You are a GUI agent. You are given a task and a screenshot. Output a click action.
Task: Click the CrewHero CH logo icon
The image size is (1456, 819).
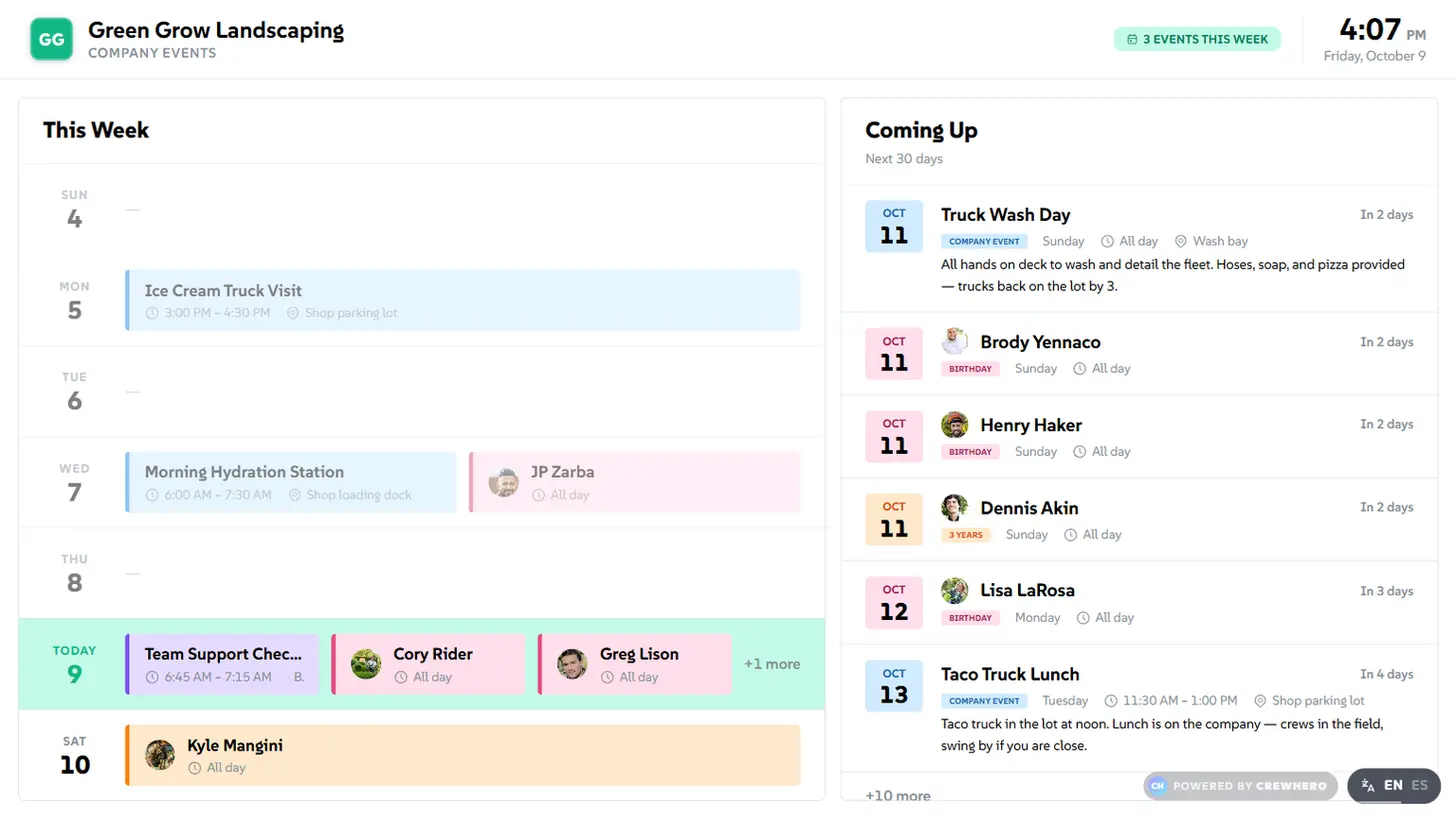tap(1158, 786)
